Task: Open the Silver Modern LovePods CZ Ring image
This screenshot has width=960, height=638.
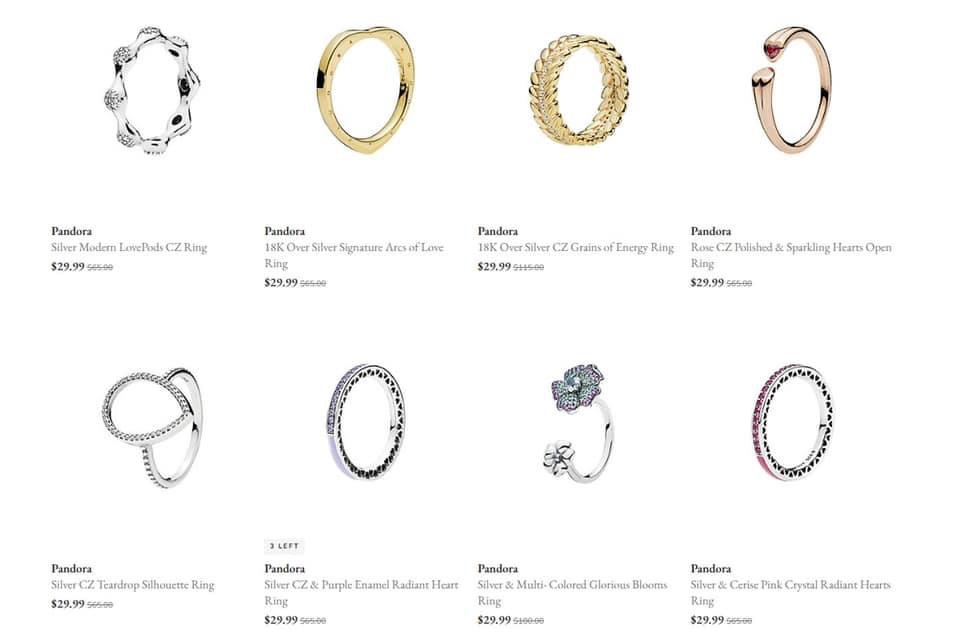Action: [152, 90]
